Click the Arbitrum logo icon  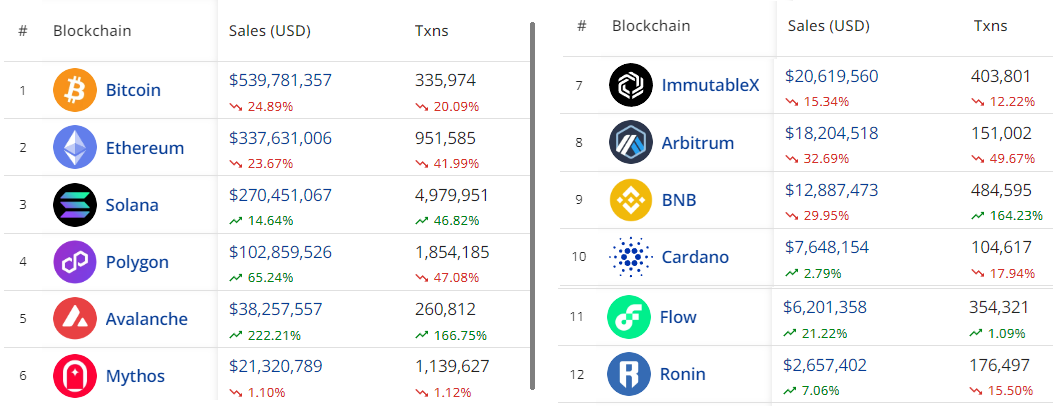631,142
